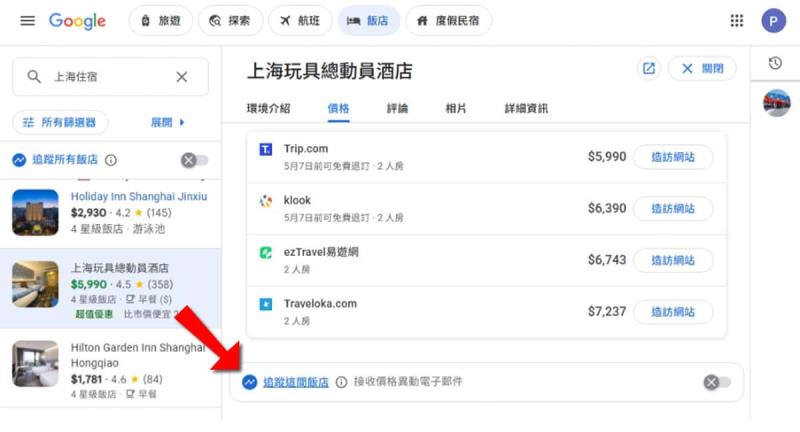
Task: Click the 追蹤這間飯店 trend icon
Action: [249, 382]
